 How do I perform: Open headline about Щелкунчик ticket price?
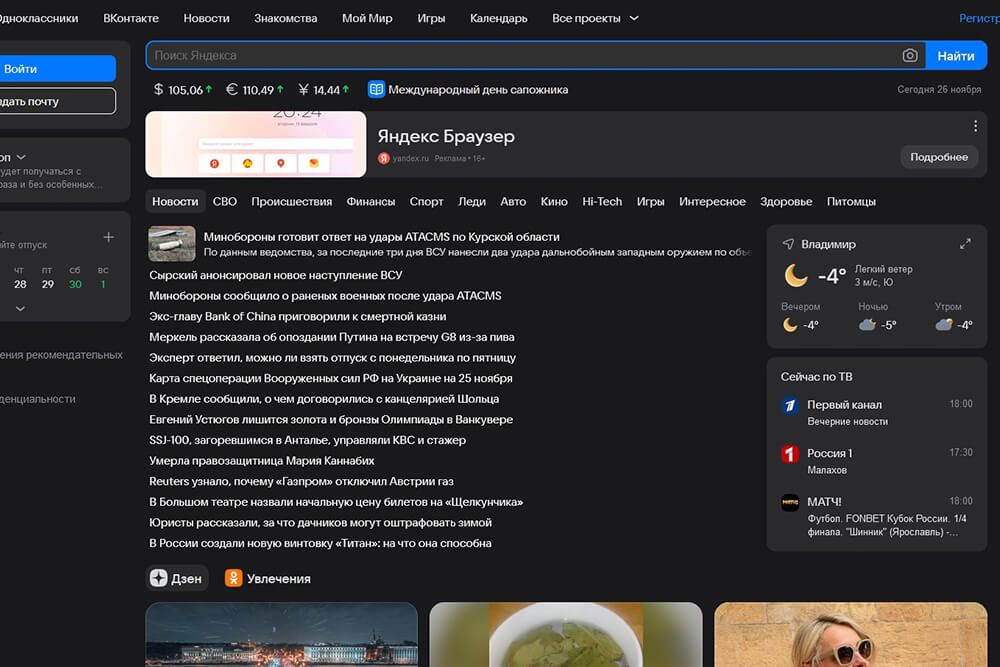336,502
